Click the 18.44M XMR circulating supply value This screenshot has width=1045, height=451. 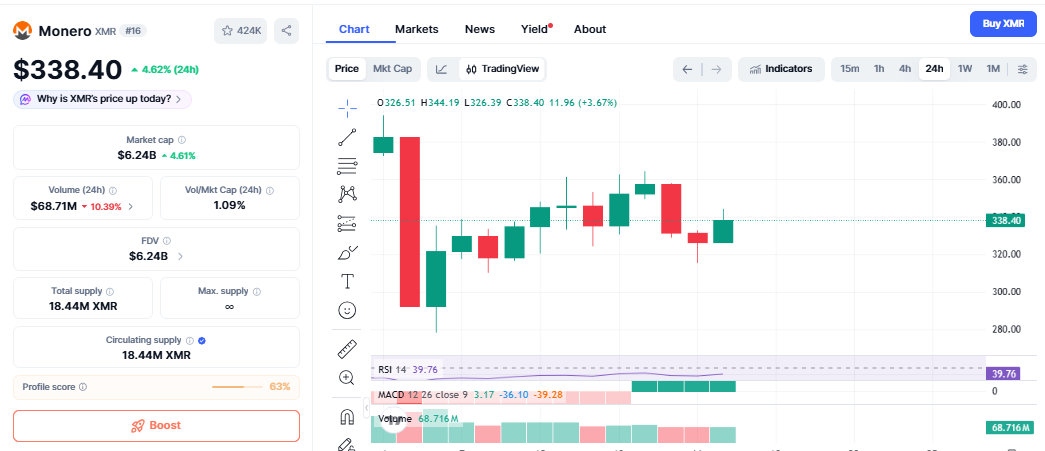(157, 356)
